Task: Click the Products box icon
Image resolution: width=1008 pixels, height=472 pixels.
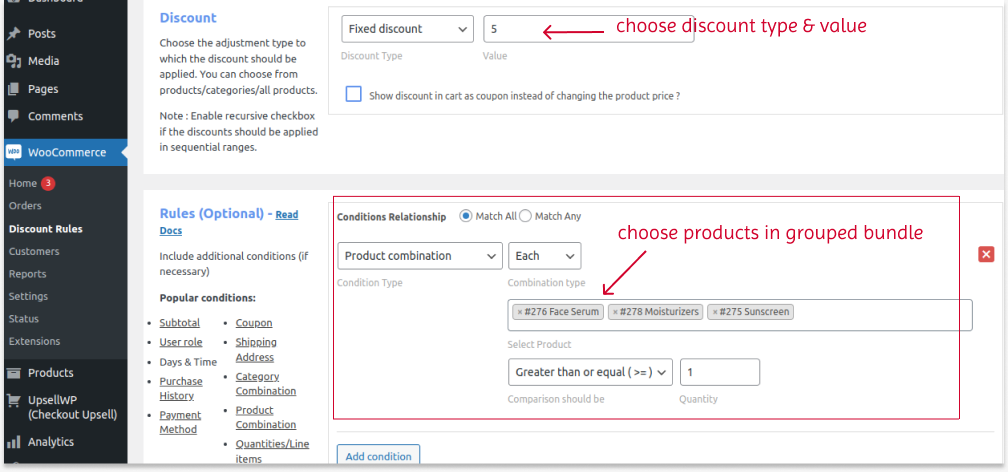Action: [x=14, y=373]
